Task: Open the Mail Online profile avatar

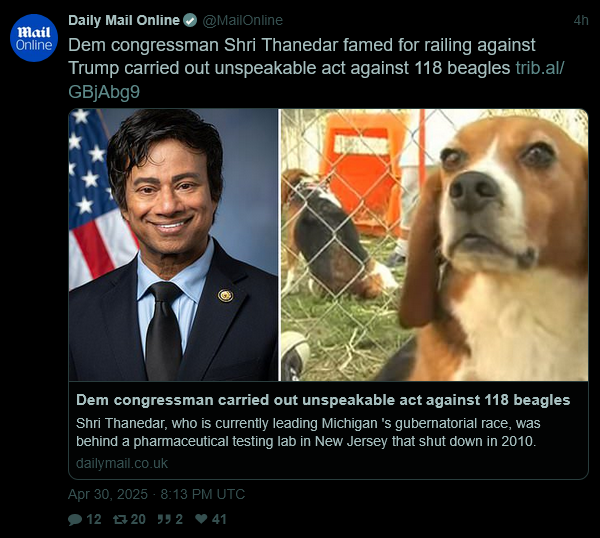Action: (x=34, y=38)
